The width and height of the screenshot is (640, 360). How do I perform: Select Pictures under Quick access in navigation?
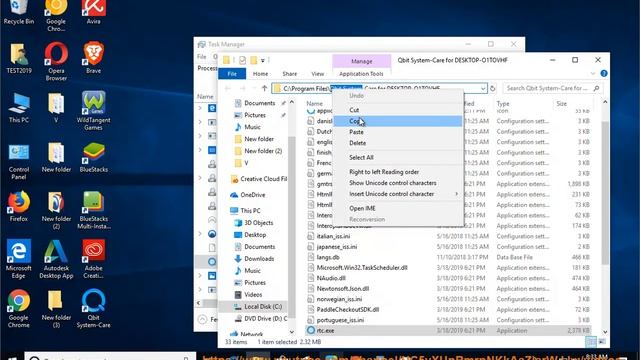click(255, 115)
